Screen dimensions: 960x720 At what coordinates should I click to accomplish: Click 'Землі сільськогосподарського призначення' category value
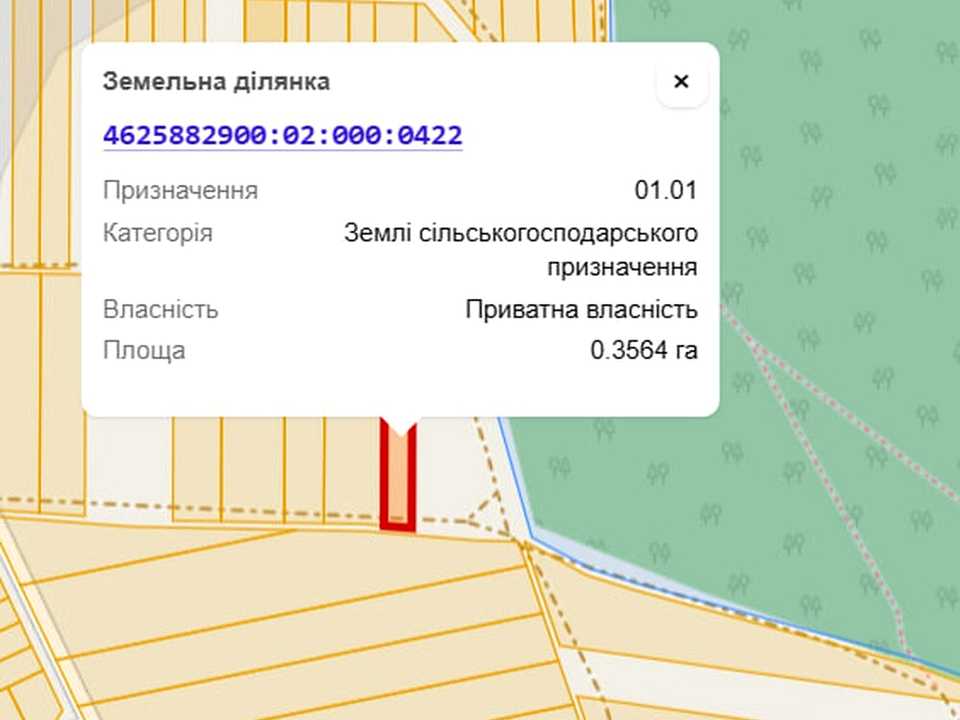click(x=521, y=250)
